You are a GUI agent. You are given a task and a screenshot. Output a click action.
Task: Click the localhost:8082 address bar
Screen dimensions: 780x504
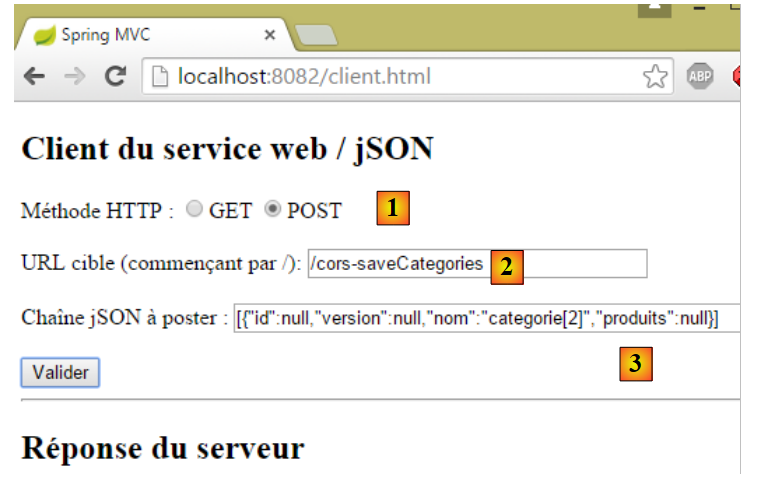click(x=400, y=77)
